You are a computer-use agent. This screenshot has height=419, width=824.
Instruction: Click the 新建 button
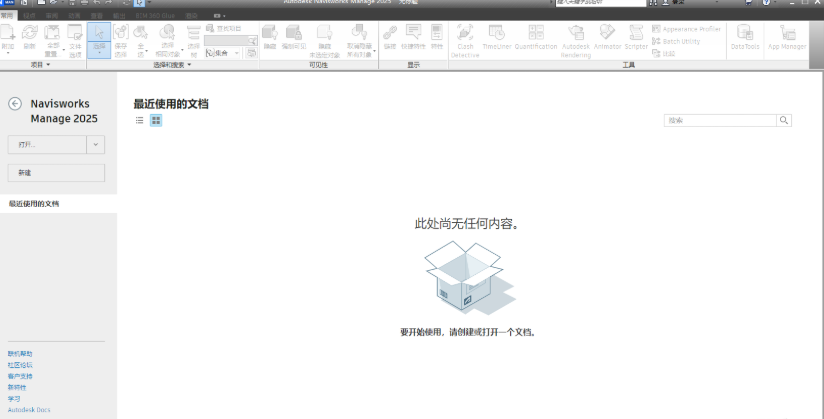click(x=55, y=173)
